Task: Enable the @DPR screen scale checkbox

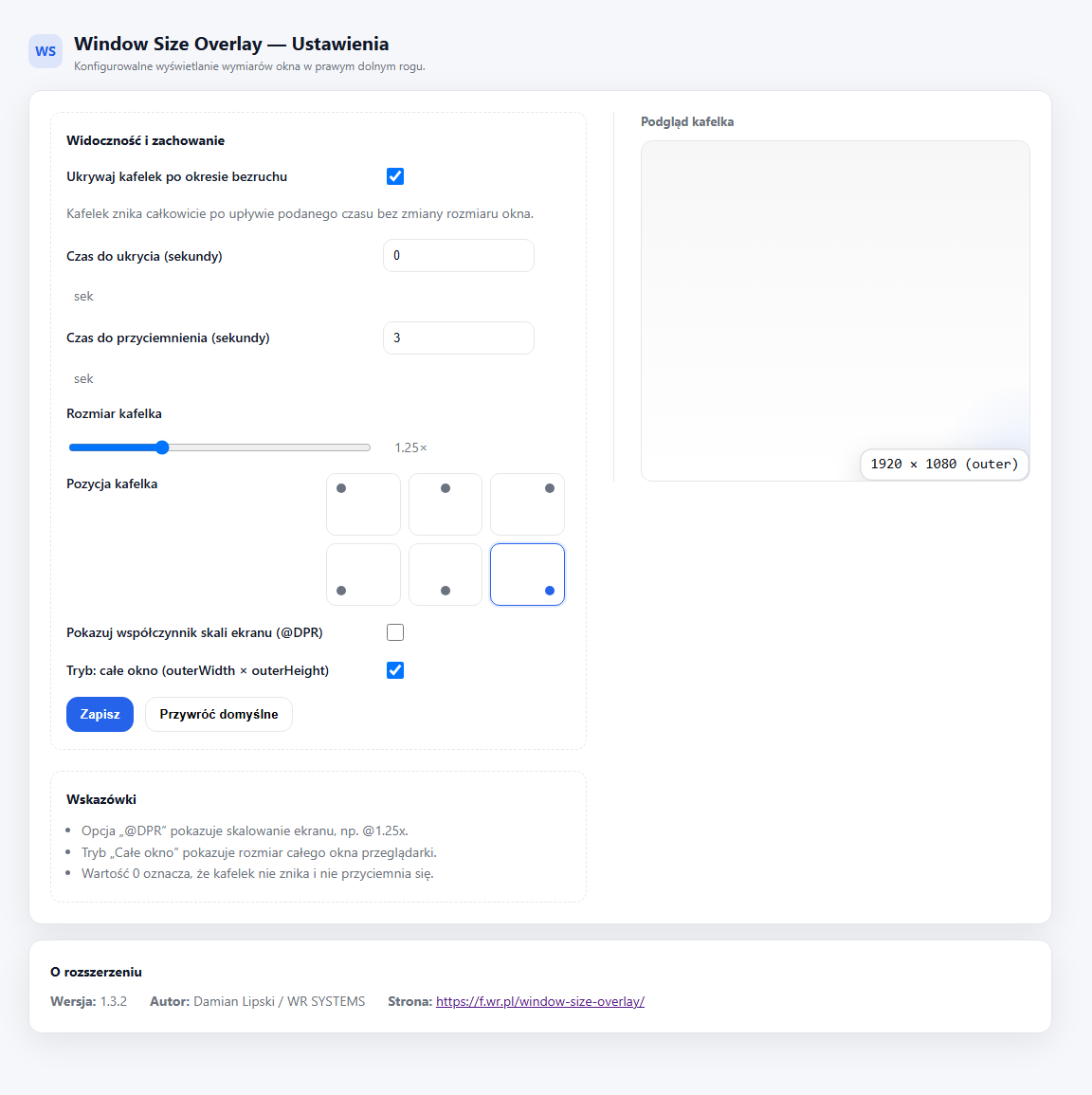Action: point(395,632)
